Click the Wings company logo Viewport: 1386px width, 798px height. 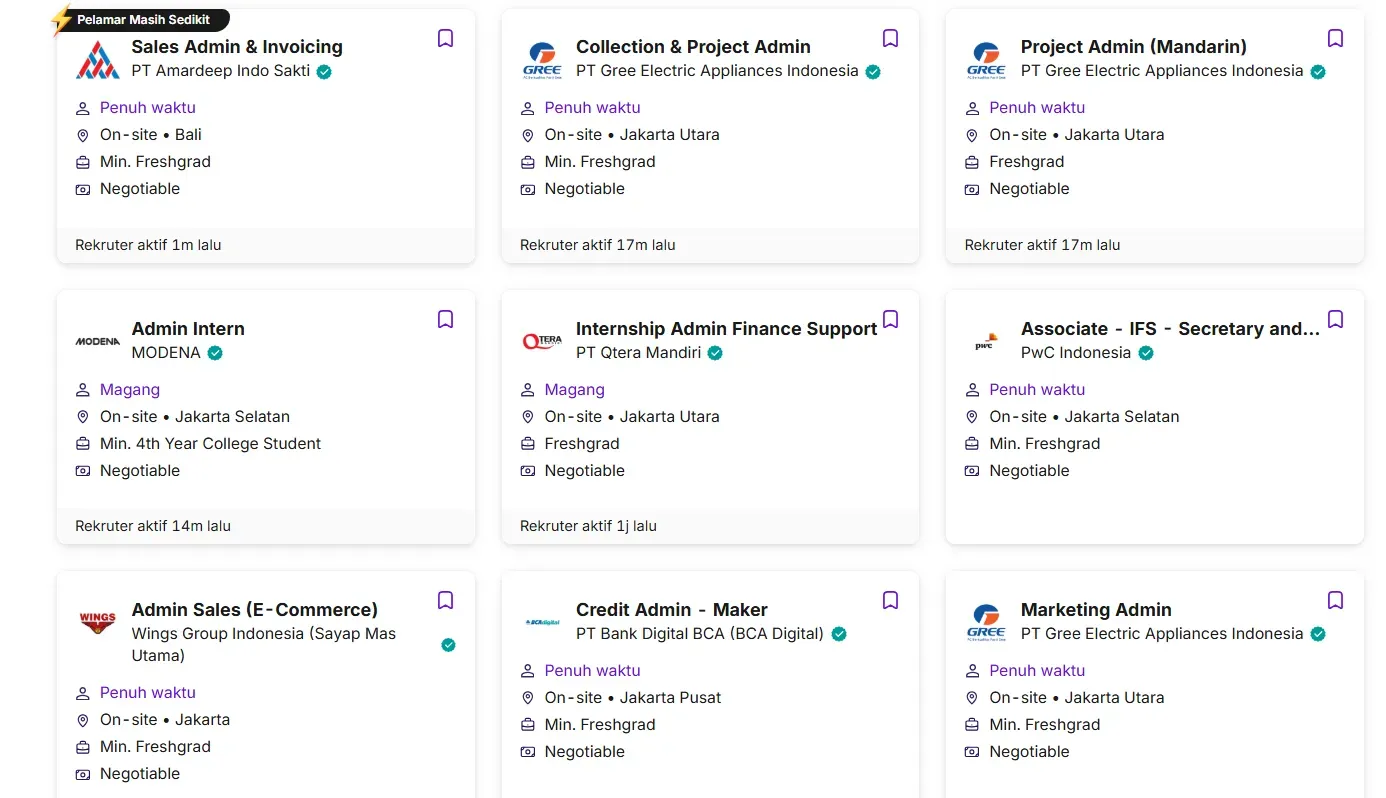(98, 622)
